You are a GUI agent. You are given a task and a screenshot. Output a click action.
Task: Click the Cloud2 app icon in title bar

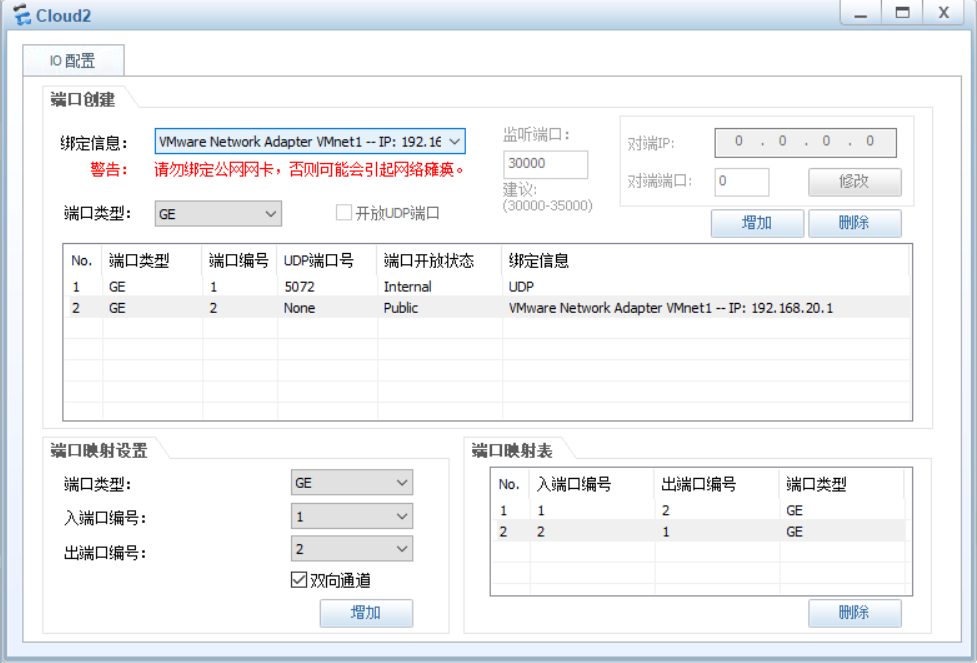pyautogui.click(x=21, y=15)
